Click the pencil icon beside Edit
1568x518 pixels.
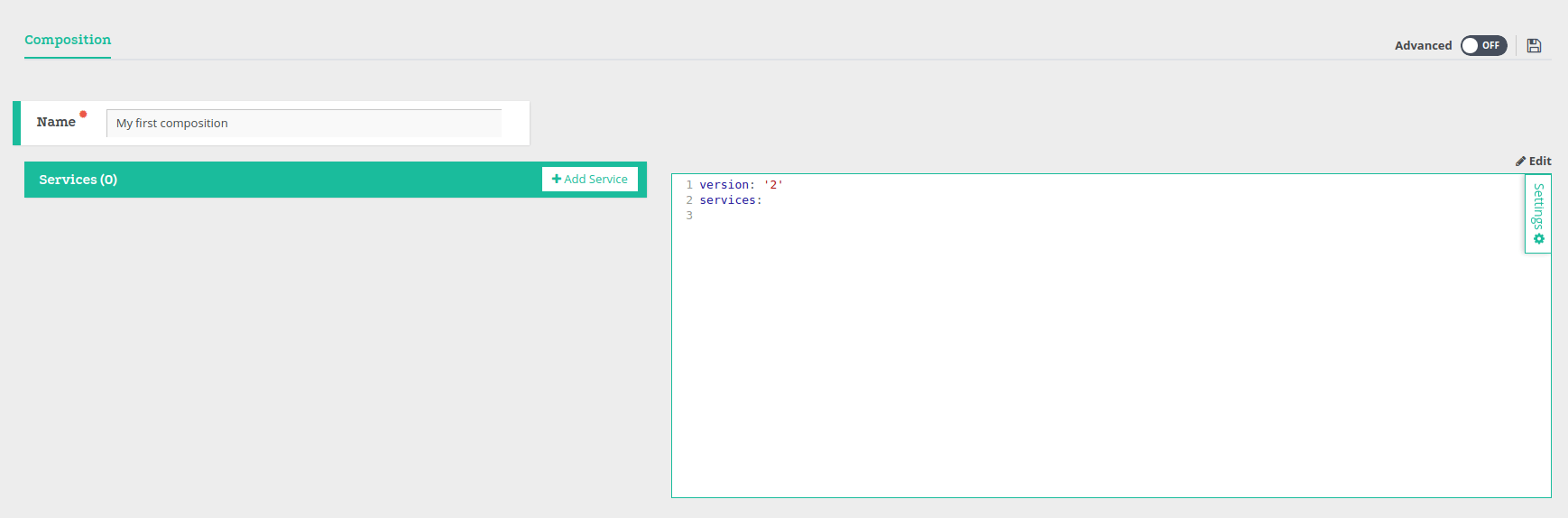point(1520,161)
